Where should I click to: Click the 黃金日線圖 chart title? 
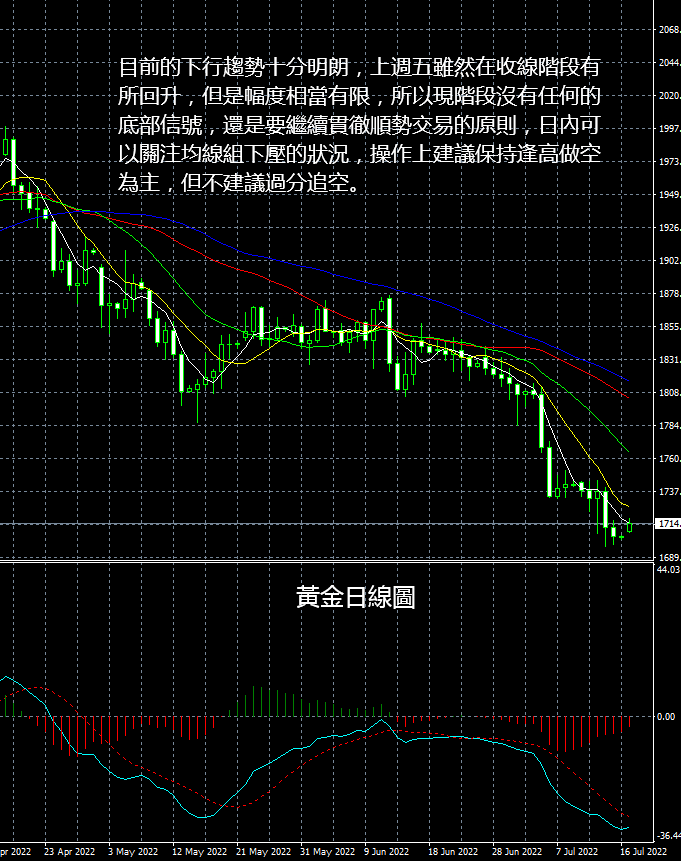[355, 597]
